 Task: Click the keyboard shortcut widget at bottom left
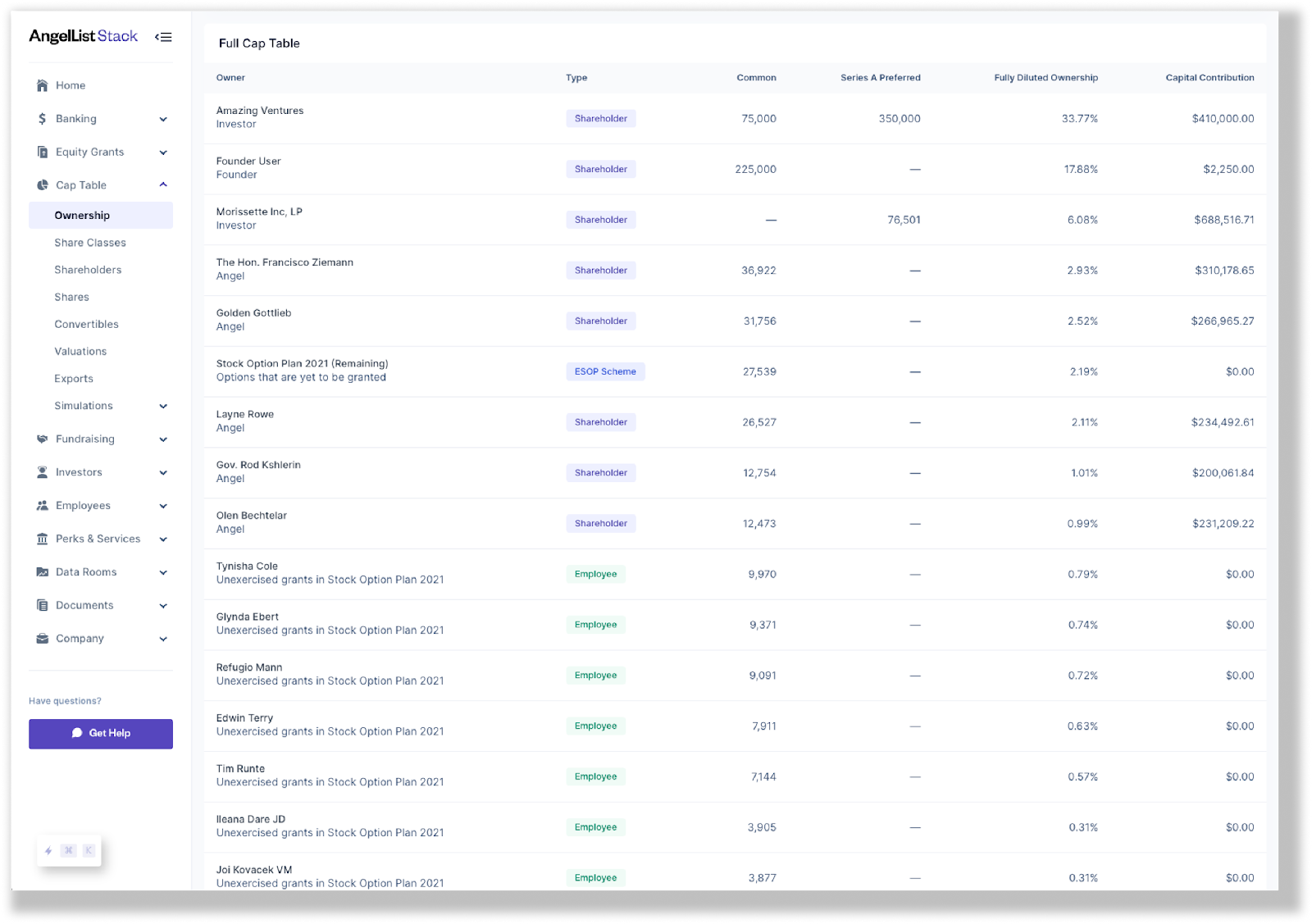pos(69,851)
